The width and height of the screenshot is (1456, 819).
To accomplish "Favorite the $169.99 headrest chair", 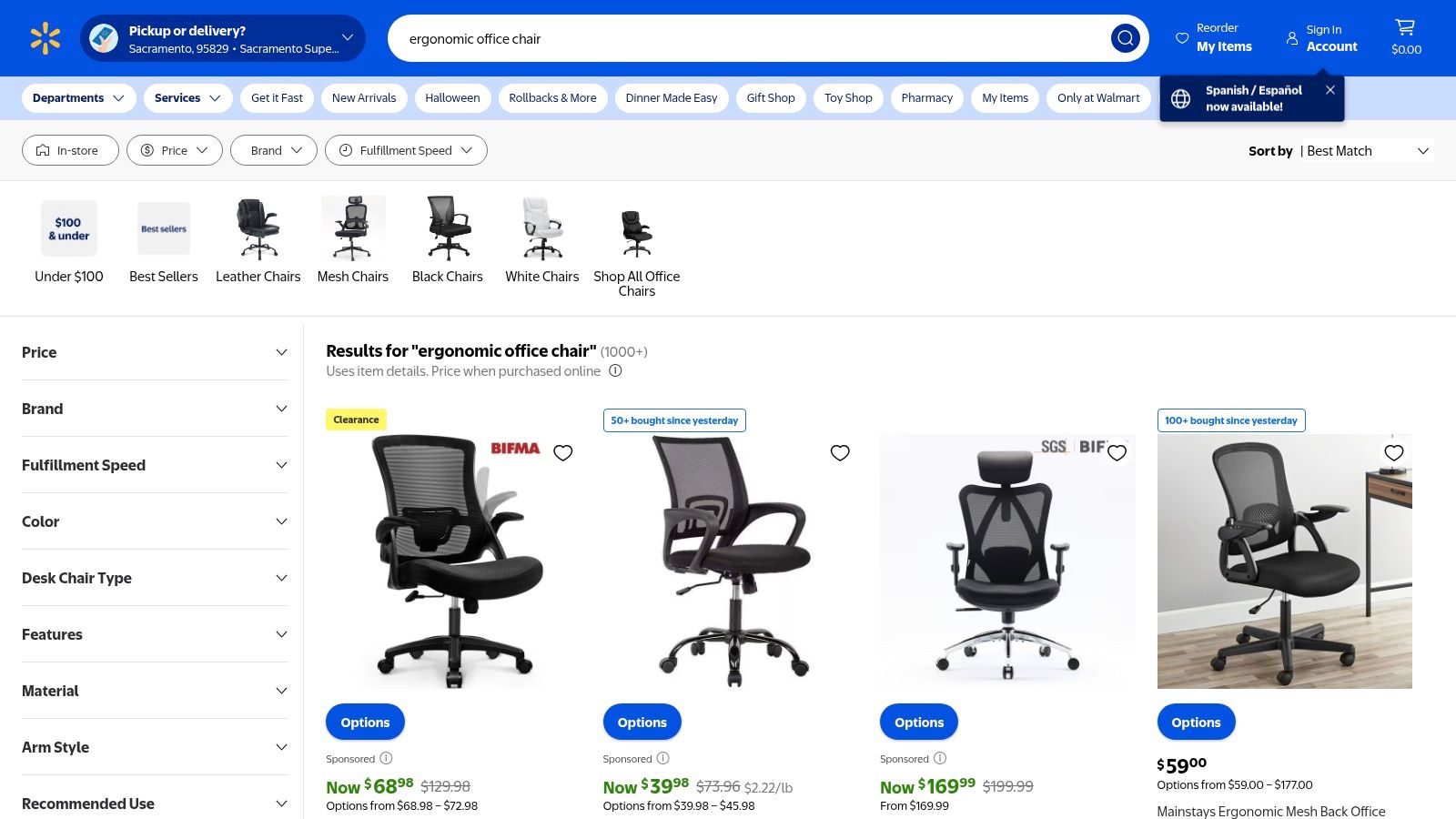I will click(1117, 452).
